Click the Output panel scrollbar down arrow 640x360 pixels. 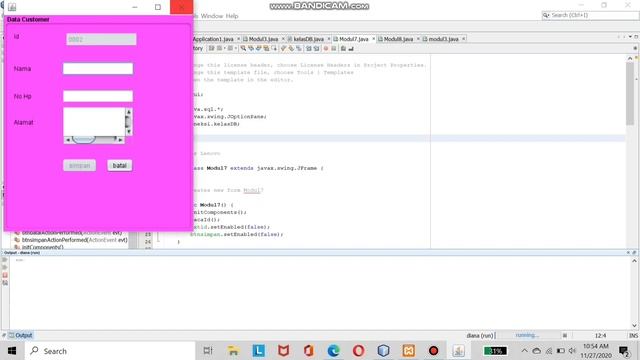coord(634,325)
